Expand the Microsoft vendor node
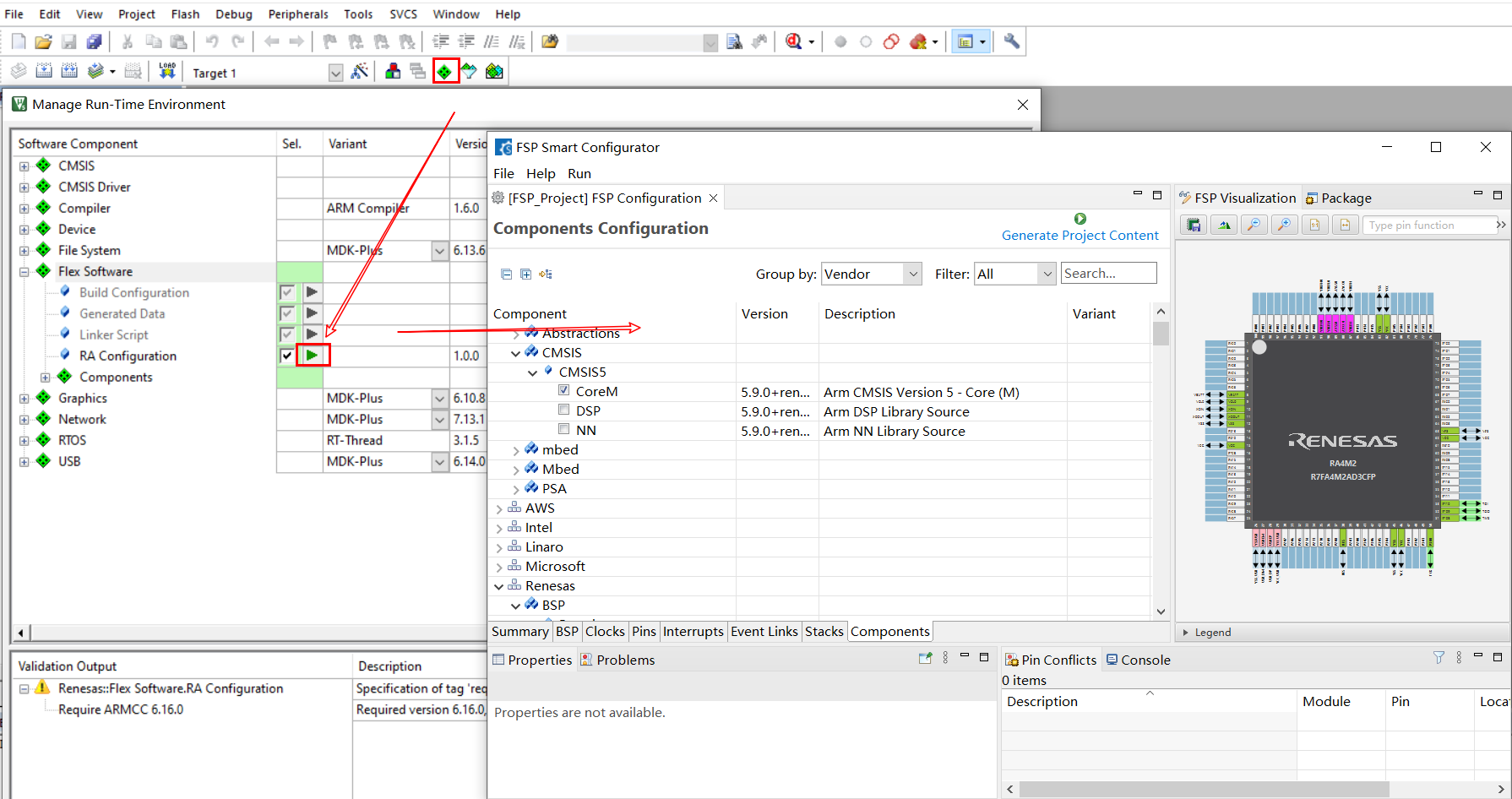 [x=499, y=567]
